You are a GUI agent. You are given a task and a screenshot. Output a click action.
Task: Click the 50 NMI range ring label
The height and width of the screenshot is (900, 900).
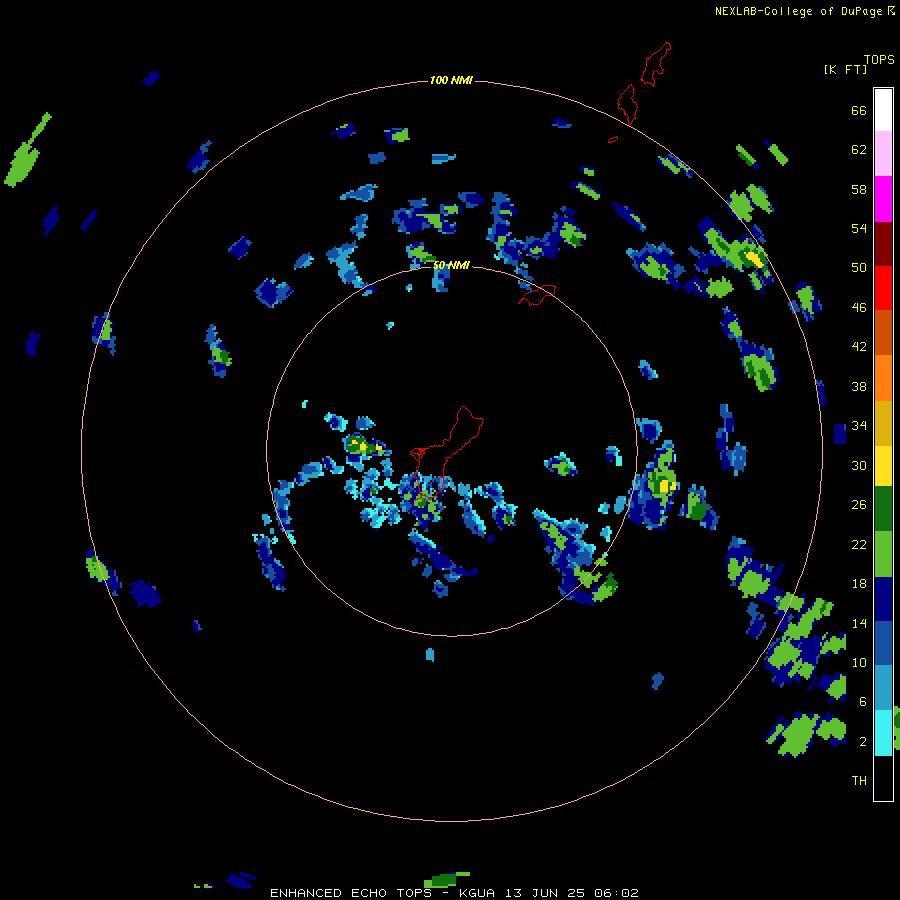(451, 265)
